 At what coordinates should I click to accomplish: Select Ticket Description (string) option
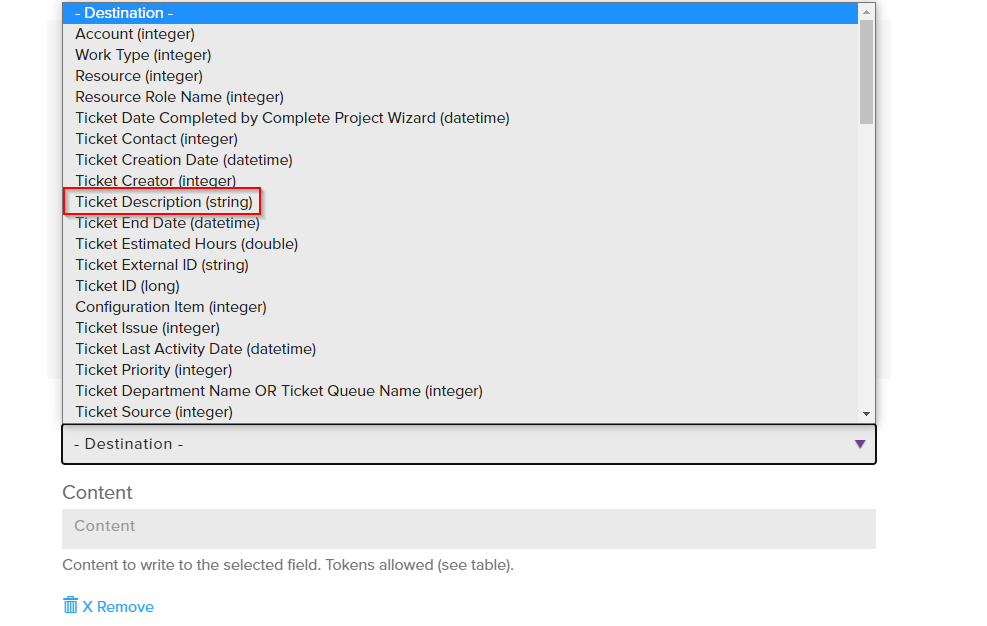164,202
